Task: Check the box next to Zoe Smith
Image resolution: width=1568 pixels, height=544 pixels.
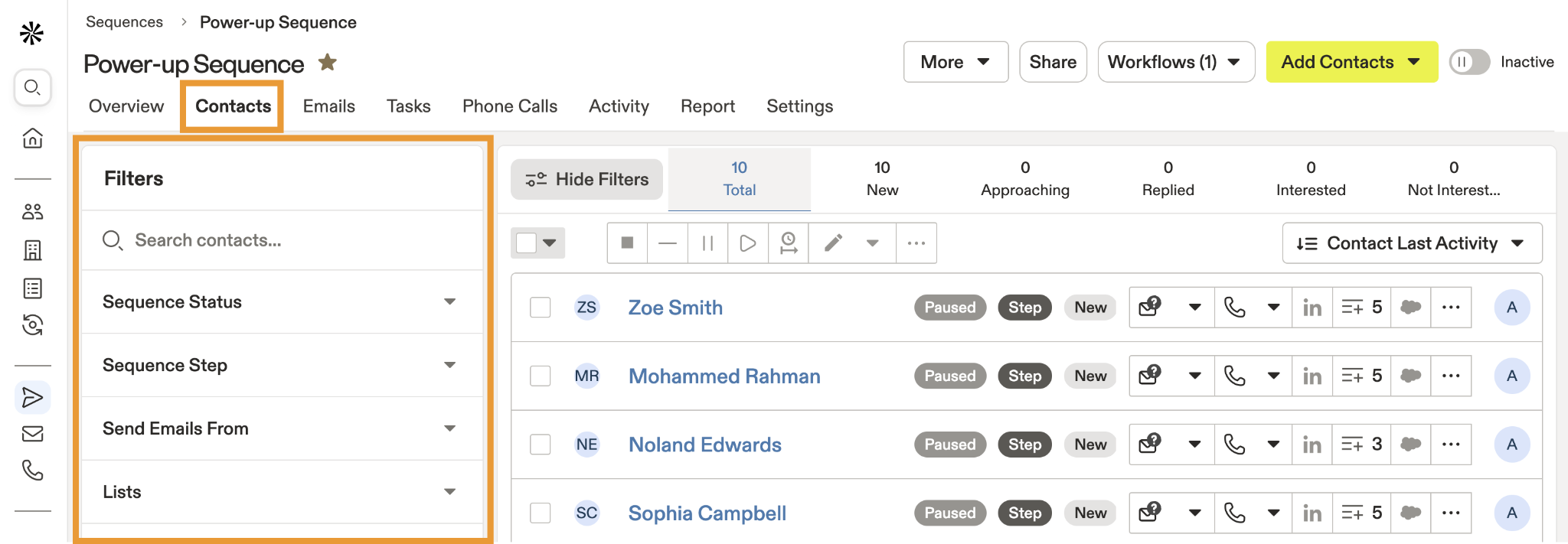Action: 541,308
